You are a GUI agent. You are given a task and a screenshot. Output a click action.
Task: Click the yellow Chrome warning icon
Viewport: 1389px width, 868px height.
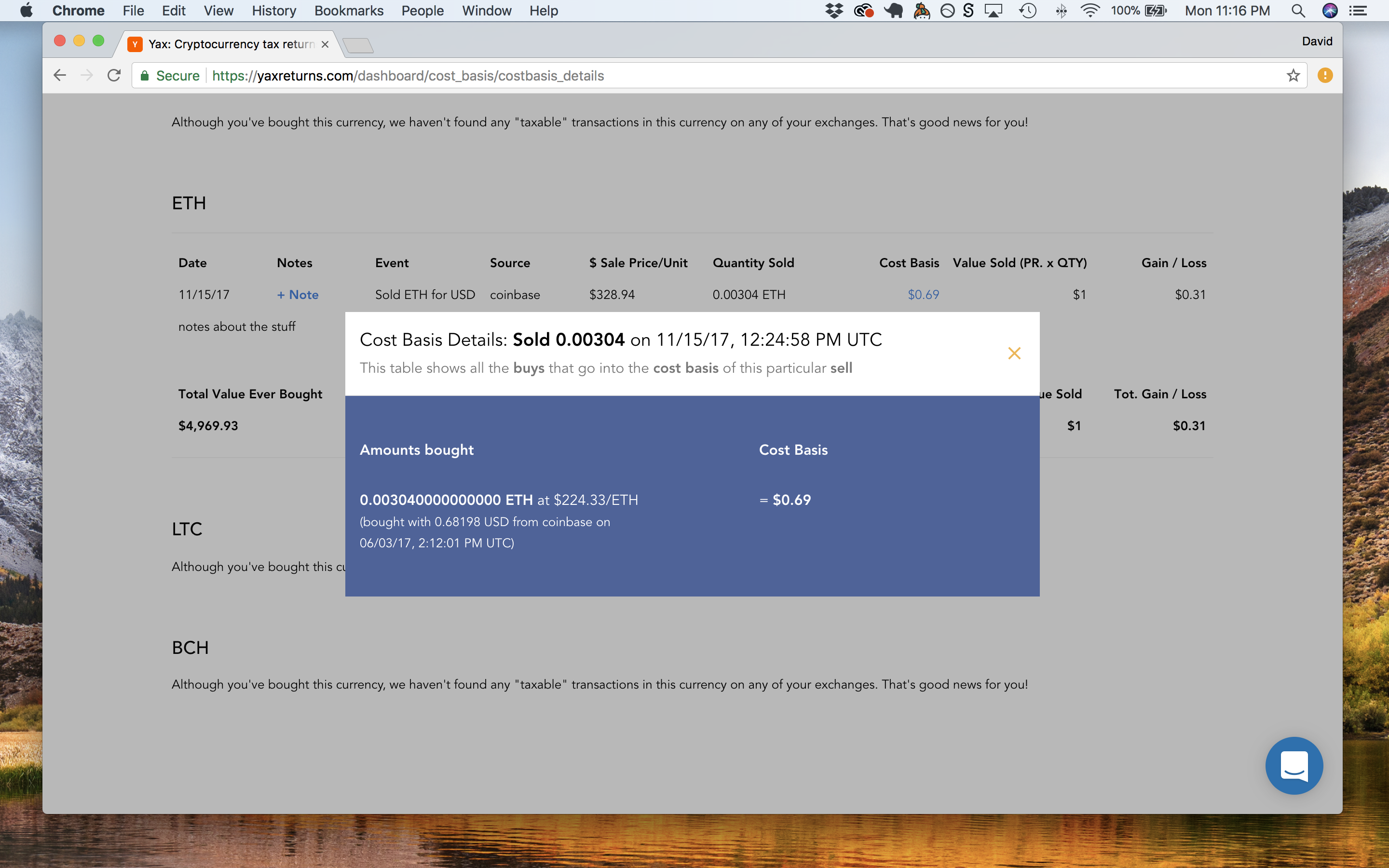1325,75
